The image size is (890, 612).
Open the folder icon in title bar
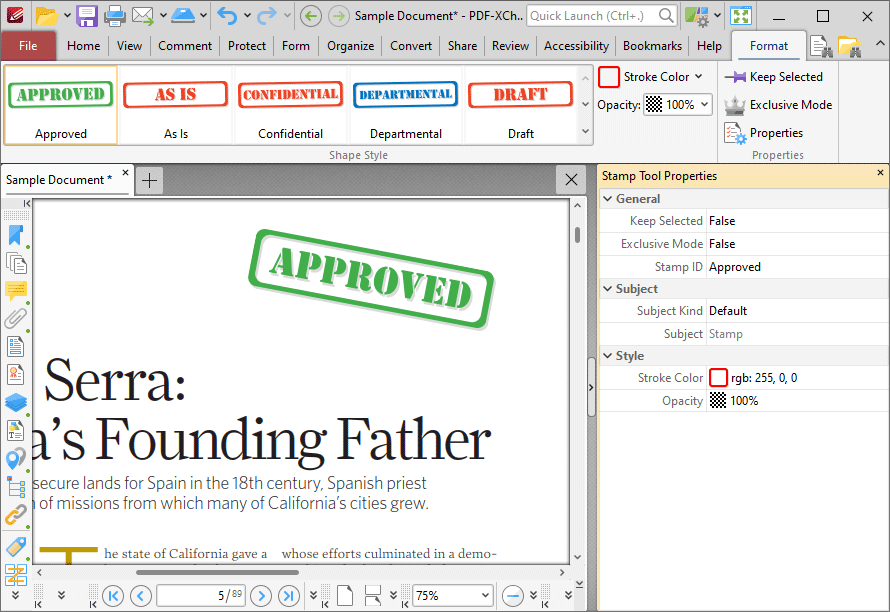pos(47,16)
